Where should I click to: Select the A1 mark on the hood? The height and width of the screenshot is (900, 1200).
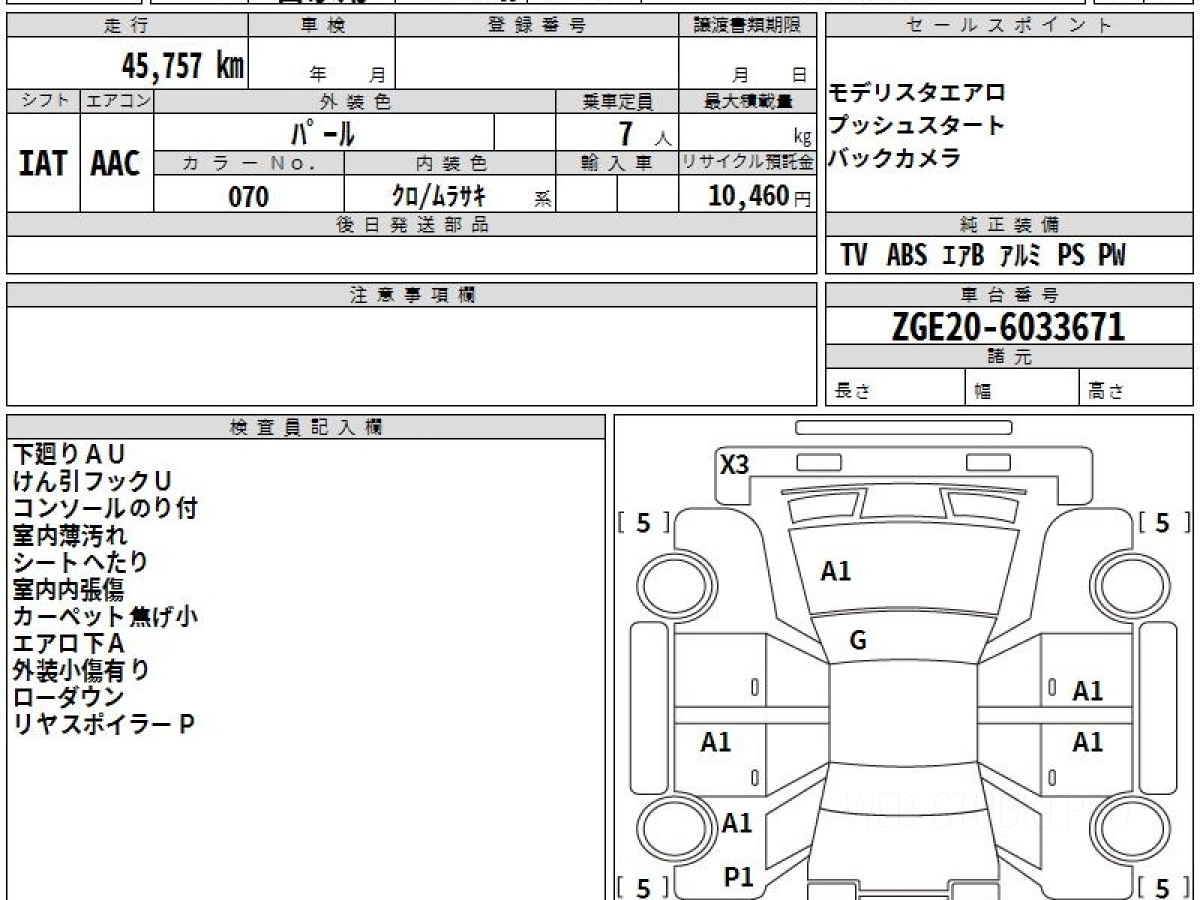coord(836,571)
